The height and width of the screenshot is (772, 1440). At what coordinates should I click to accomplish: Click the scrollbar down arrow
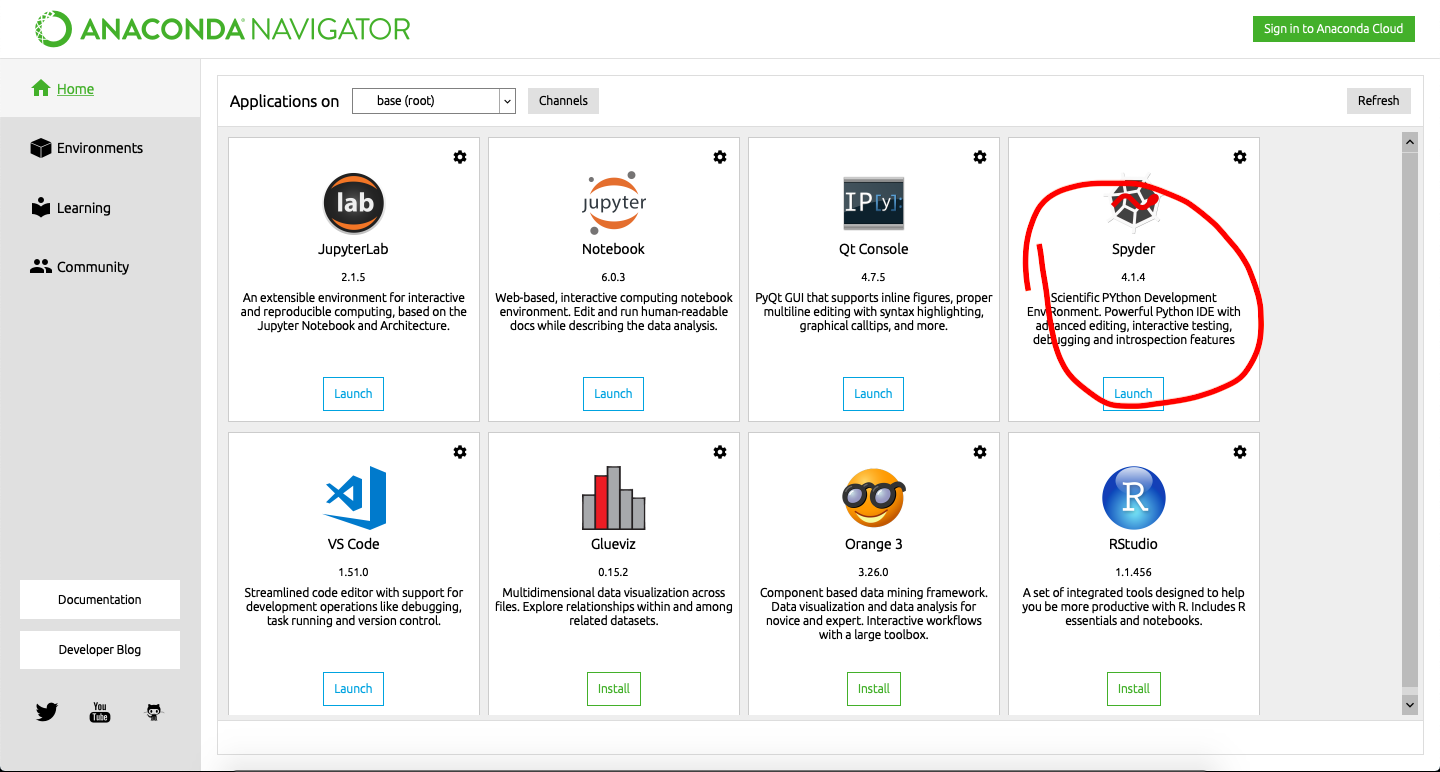point(1410,705)
